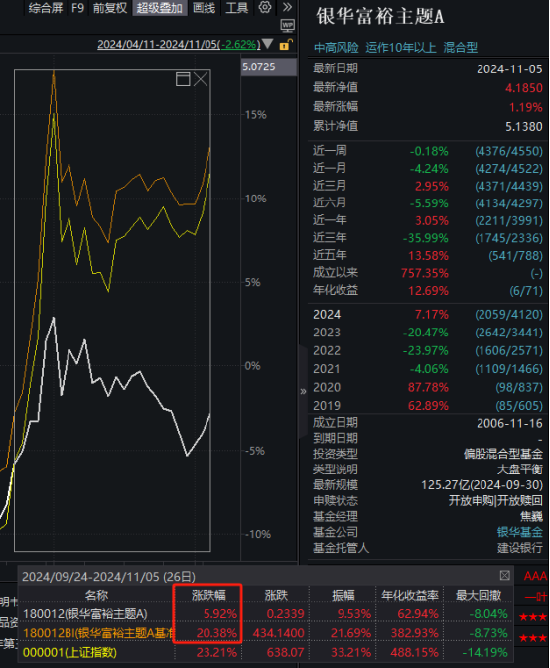This screenshot has width=550, height=668.
Task: Open the 工具 menu
Action: click(x=236, y=8)
